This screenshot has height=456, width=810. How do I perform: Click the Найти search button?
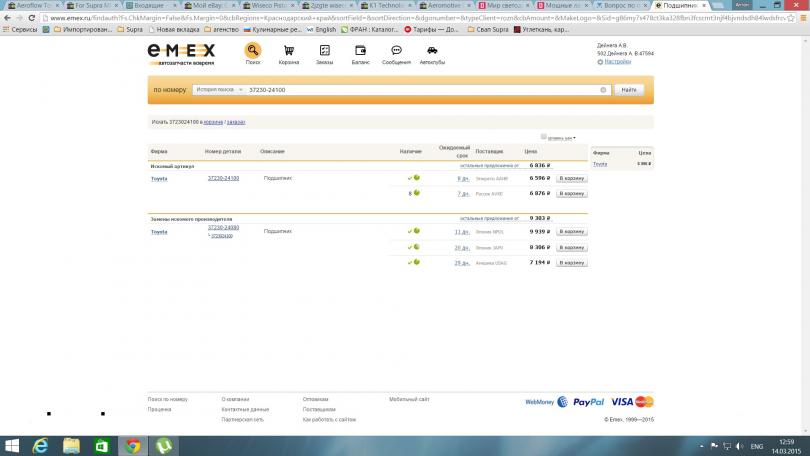[629, 90]
